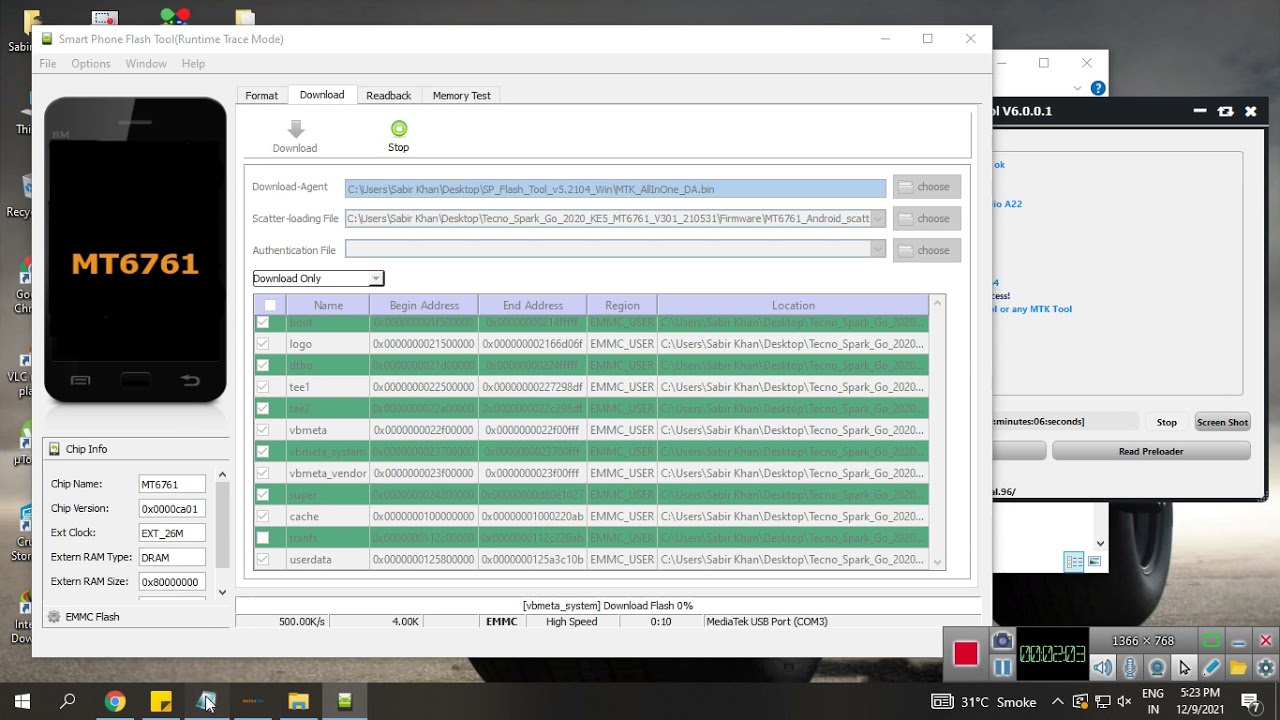Screen dimensions: 1280x720
Task: Click Chip Info panel scroll-down arrow
Action: pyautogui.click(x=222, y=592)
